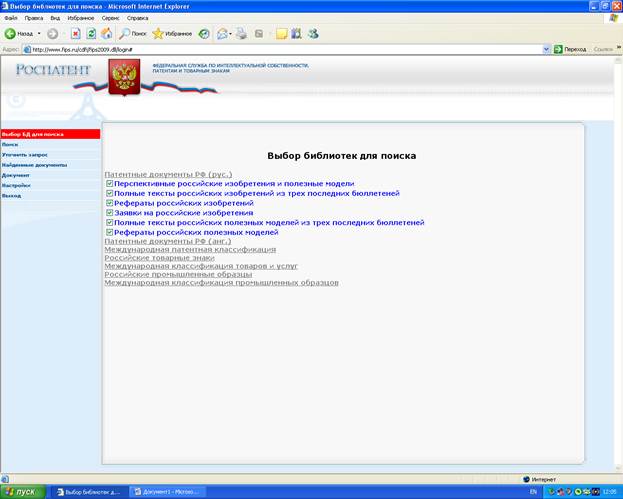
Task: Click the Интернет security zone indicator
Action: [540, 480]
